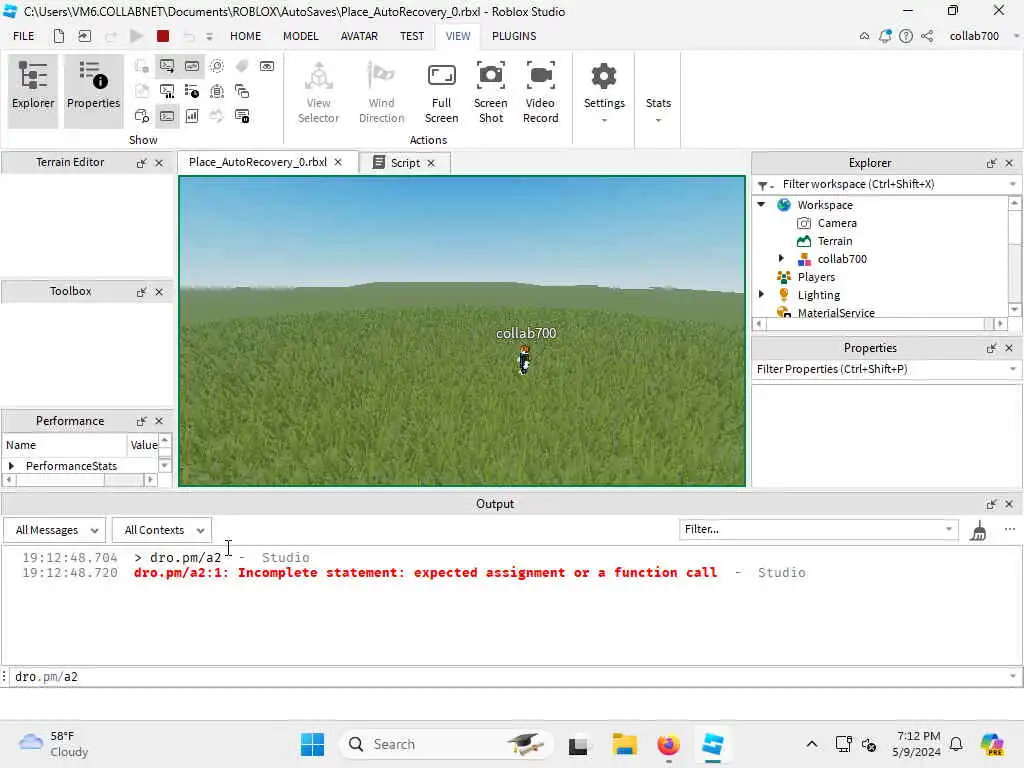Click the Explorer filter funnel icon
This screenshot has width=1024, height=768.
pyautogui.click(x=765, y=185)
